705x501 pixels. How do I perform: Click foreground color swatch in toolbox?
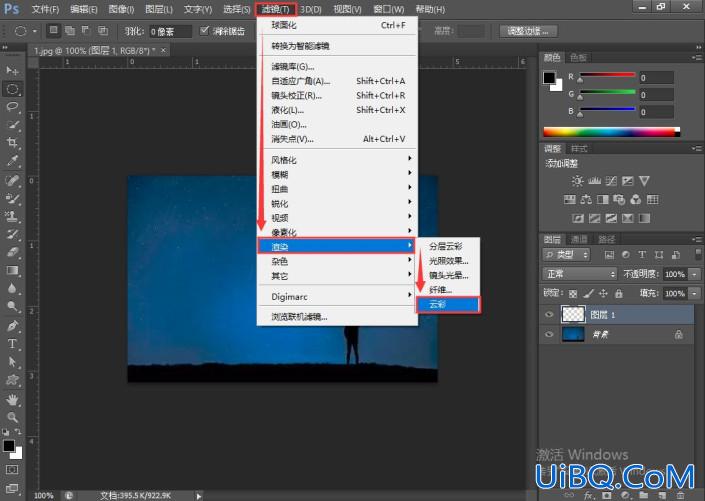[9, 446]
